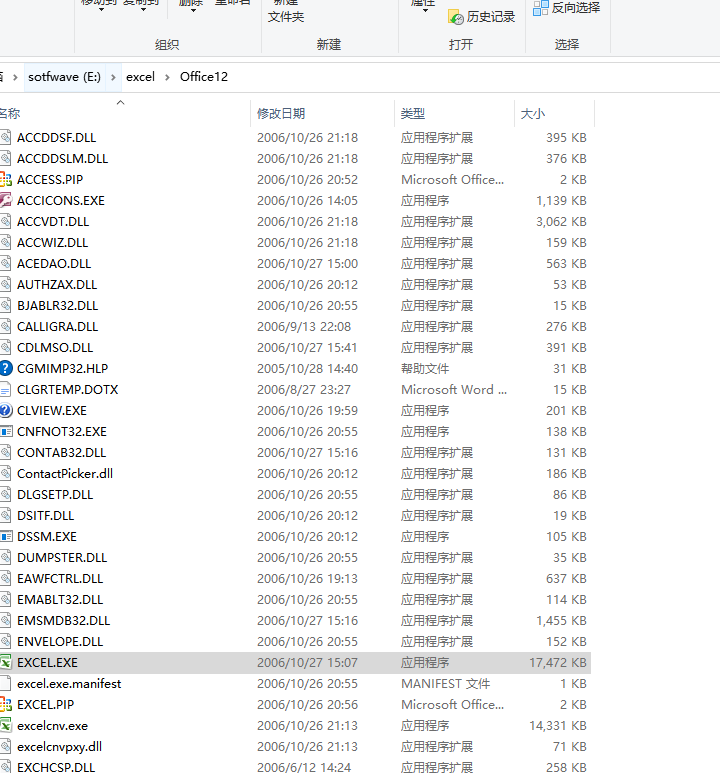The image size is (720, 773).
Task: Click the 帮助文件 type cell
Action: pos(425,369)
